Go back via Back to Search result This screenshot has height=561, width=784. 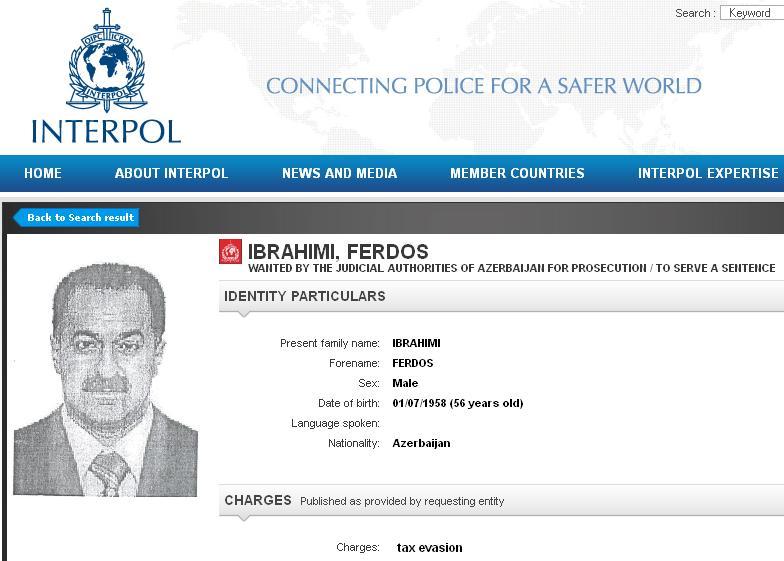pos(76,218)
